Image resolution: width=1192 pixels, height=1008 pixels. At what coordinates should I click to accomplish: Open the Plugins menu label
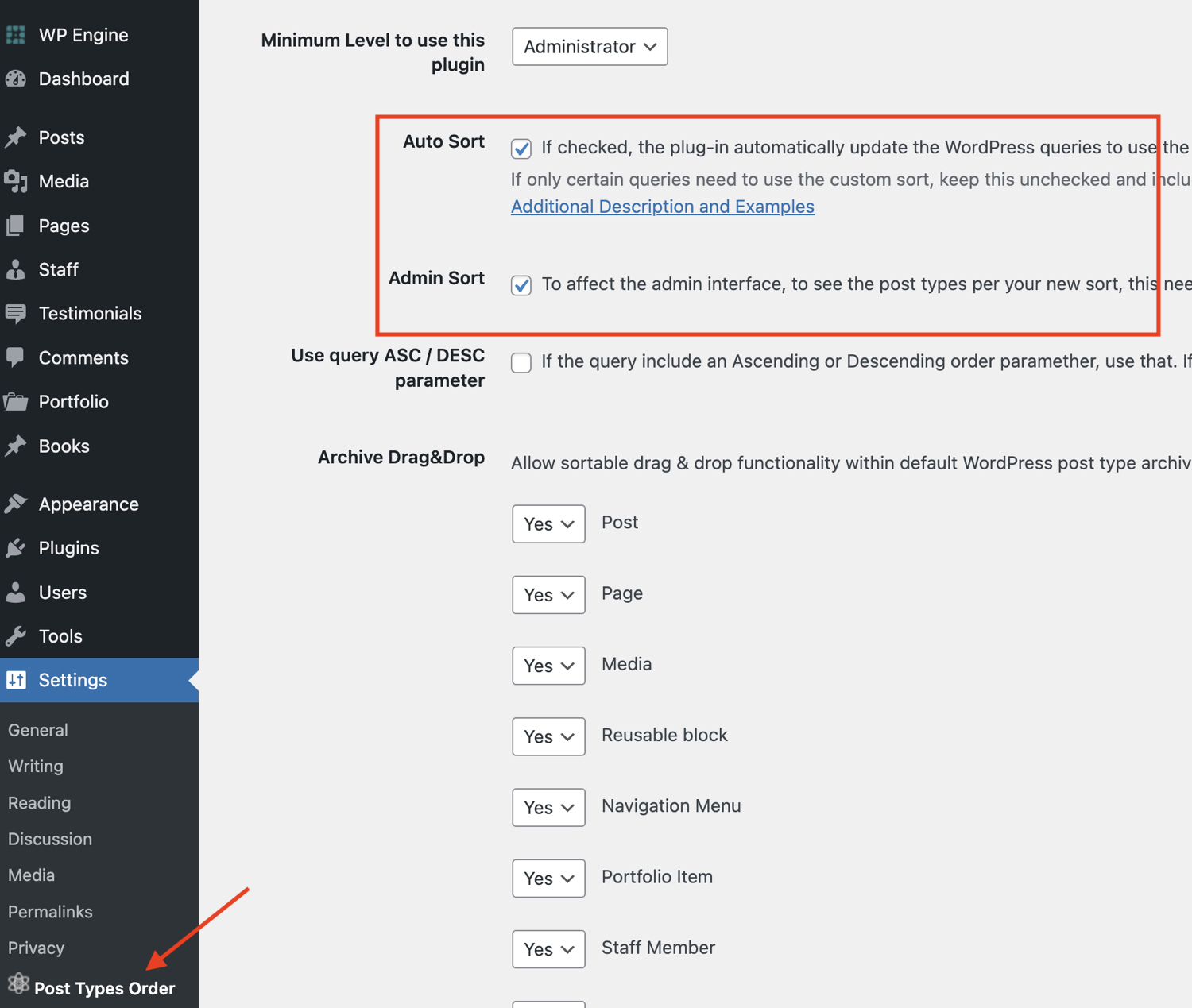tap(69, 548)
